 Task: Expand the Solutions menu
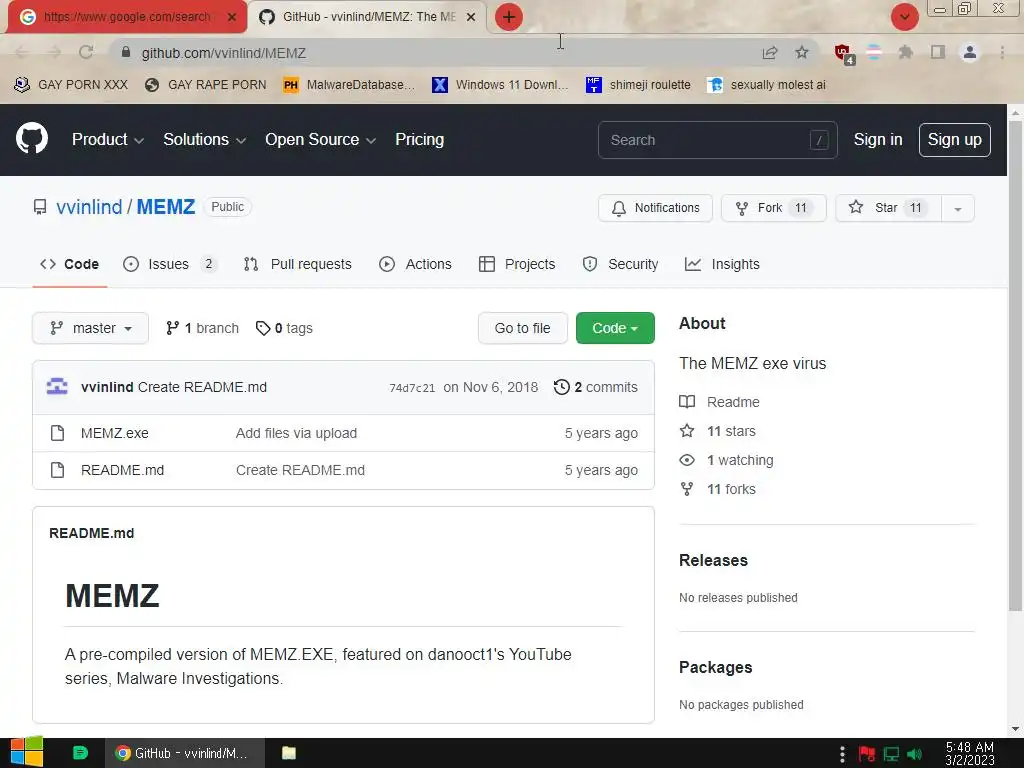[x=204, y=140]
